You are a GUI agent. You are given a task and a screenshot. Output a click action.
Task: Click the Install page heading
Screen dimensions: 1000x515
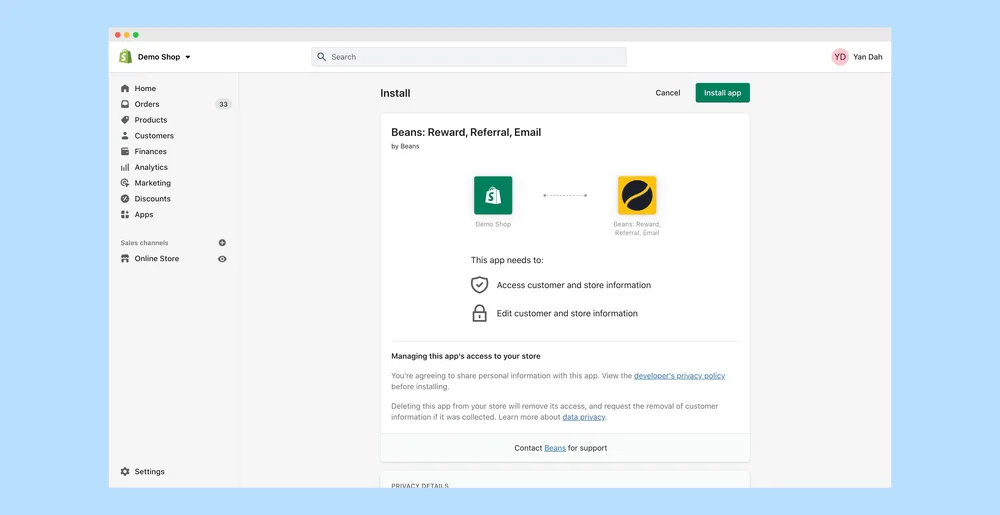[x=395, y=93]
